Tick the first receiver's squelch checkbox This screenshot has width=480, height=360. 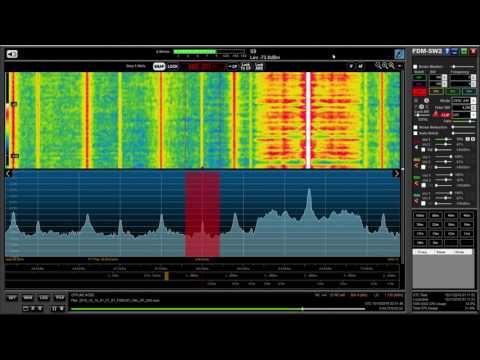(423, 149)
